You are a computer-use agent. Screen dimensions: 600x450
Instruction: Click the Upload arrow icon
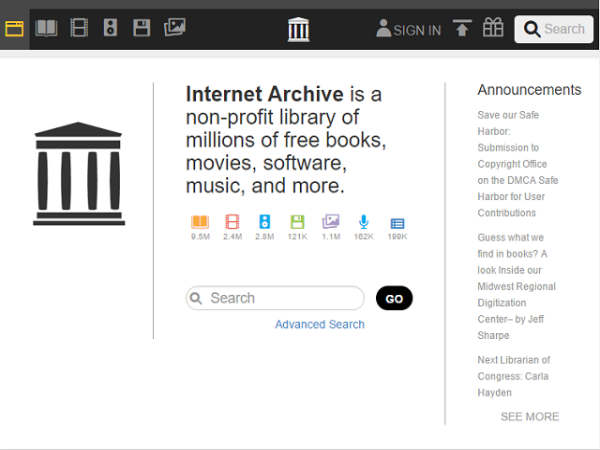coord(461,29)
